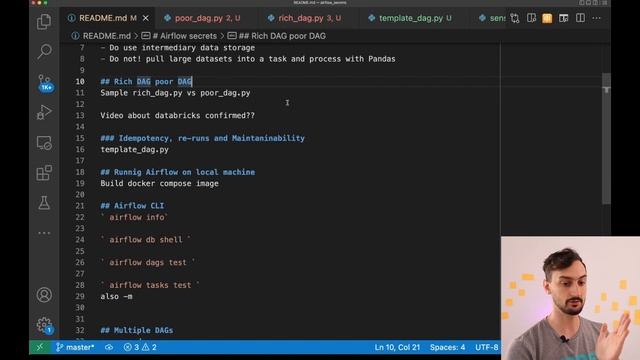Switch to the template_dag.py tab
Screen dimensions: 640x360
point(411,18)
